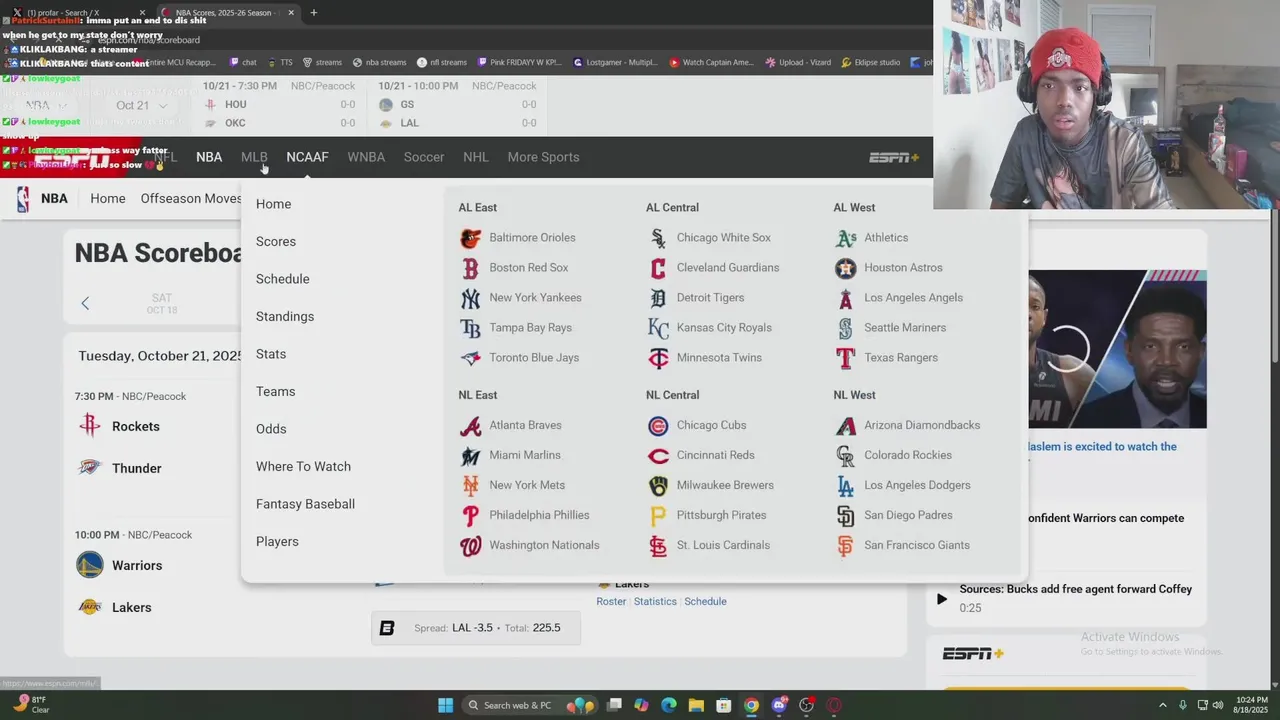This screenshot has width=1280, height=720.
Task: Click the Tampa Bay Rays logo
Action: coord(470,328)
